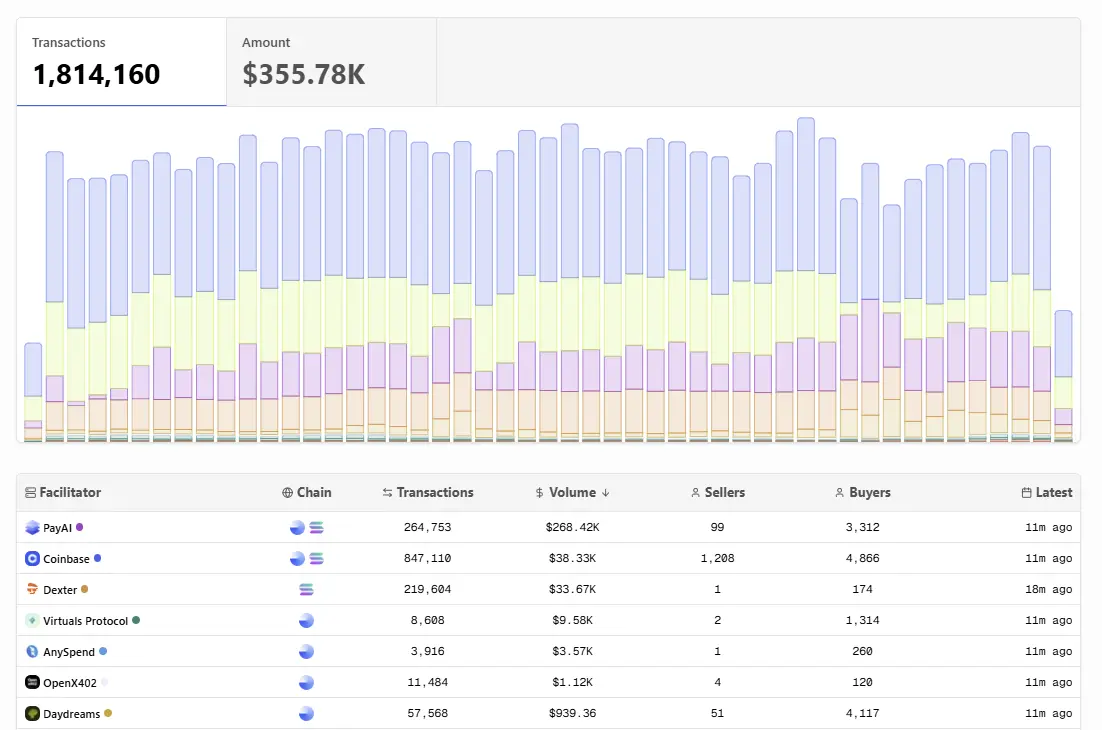Click the PayAI facilitator logo

point(33,527)
